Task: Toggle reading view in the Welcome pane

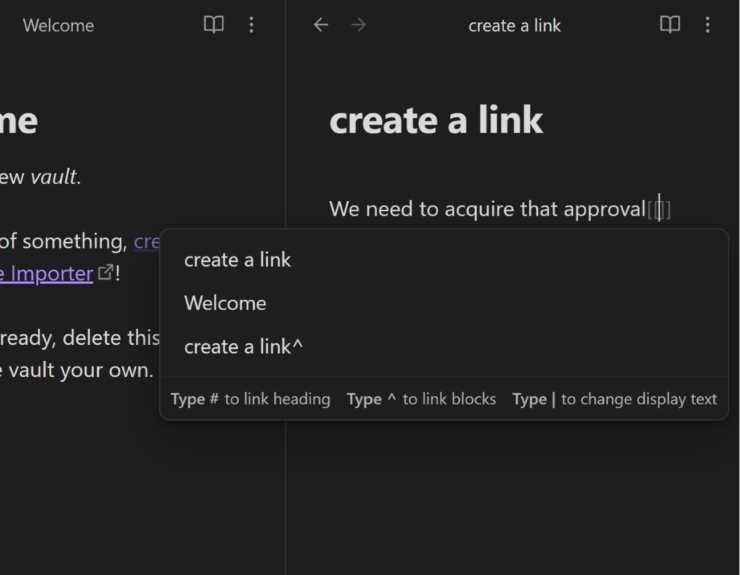Action: (x=214, y=25)
